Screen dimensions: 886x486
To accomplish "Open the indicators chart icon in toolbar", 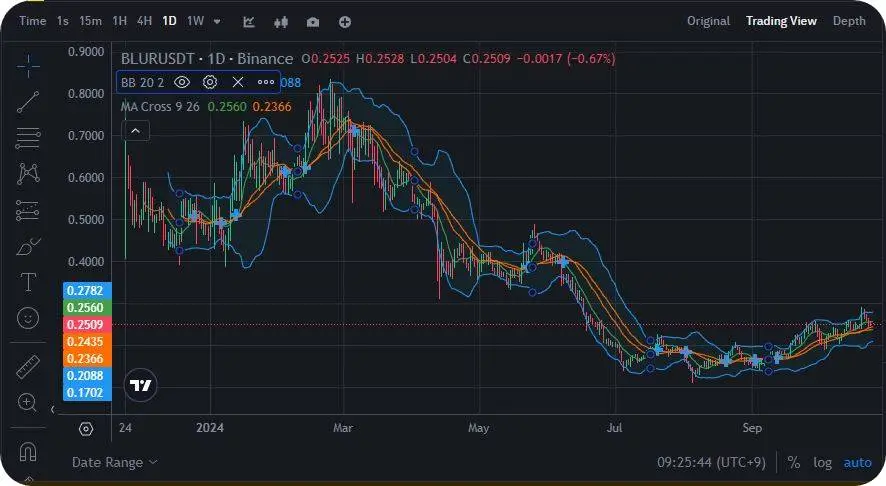I will [x=249, y=22].
